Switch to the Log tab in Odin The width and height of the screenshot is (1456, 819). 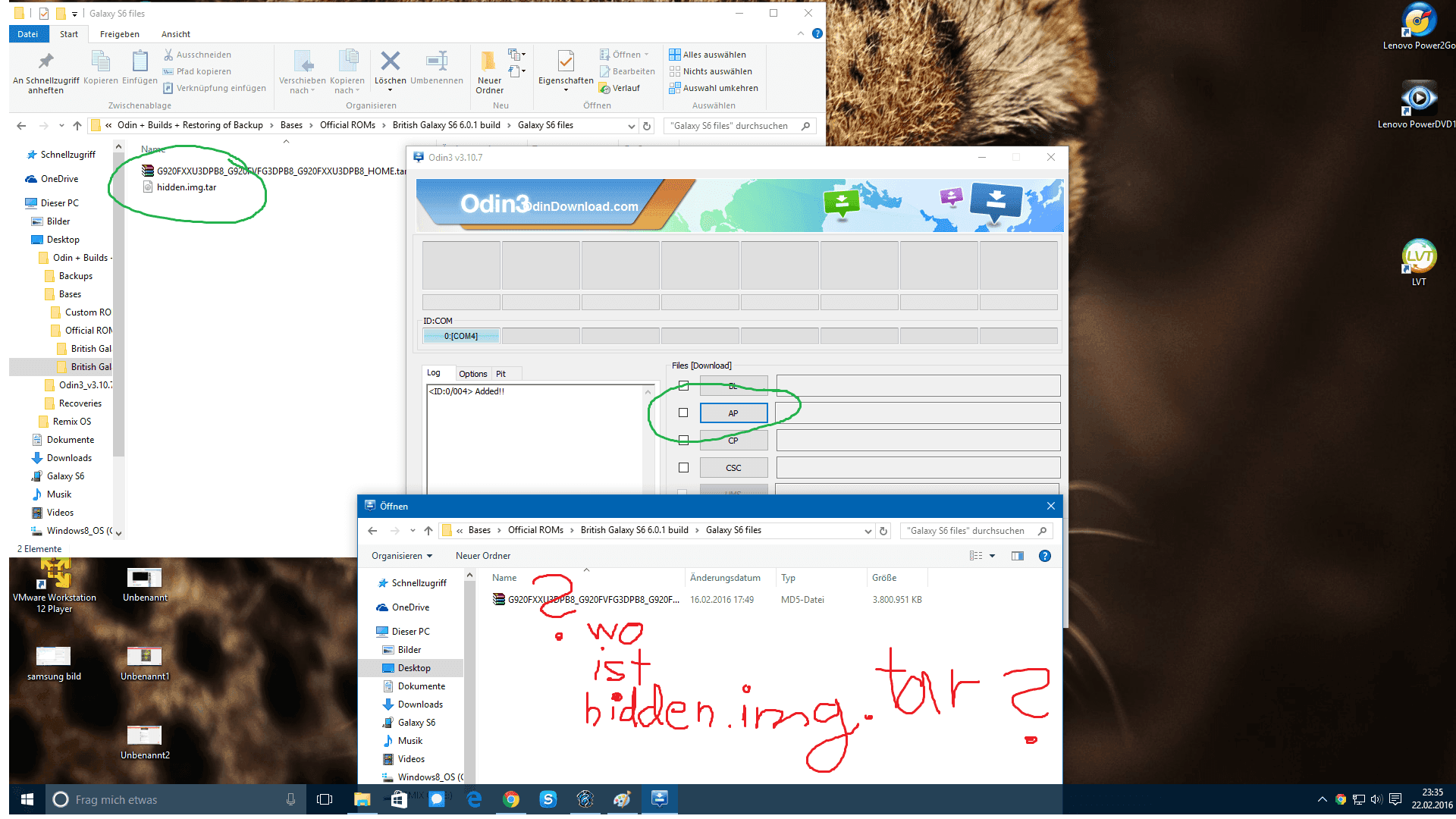tap(434, 373)
